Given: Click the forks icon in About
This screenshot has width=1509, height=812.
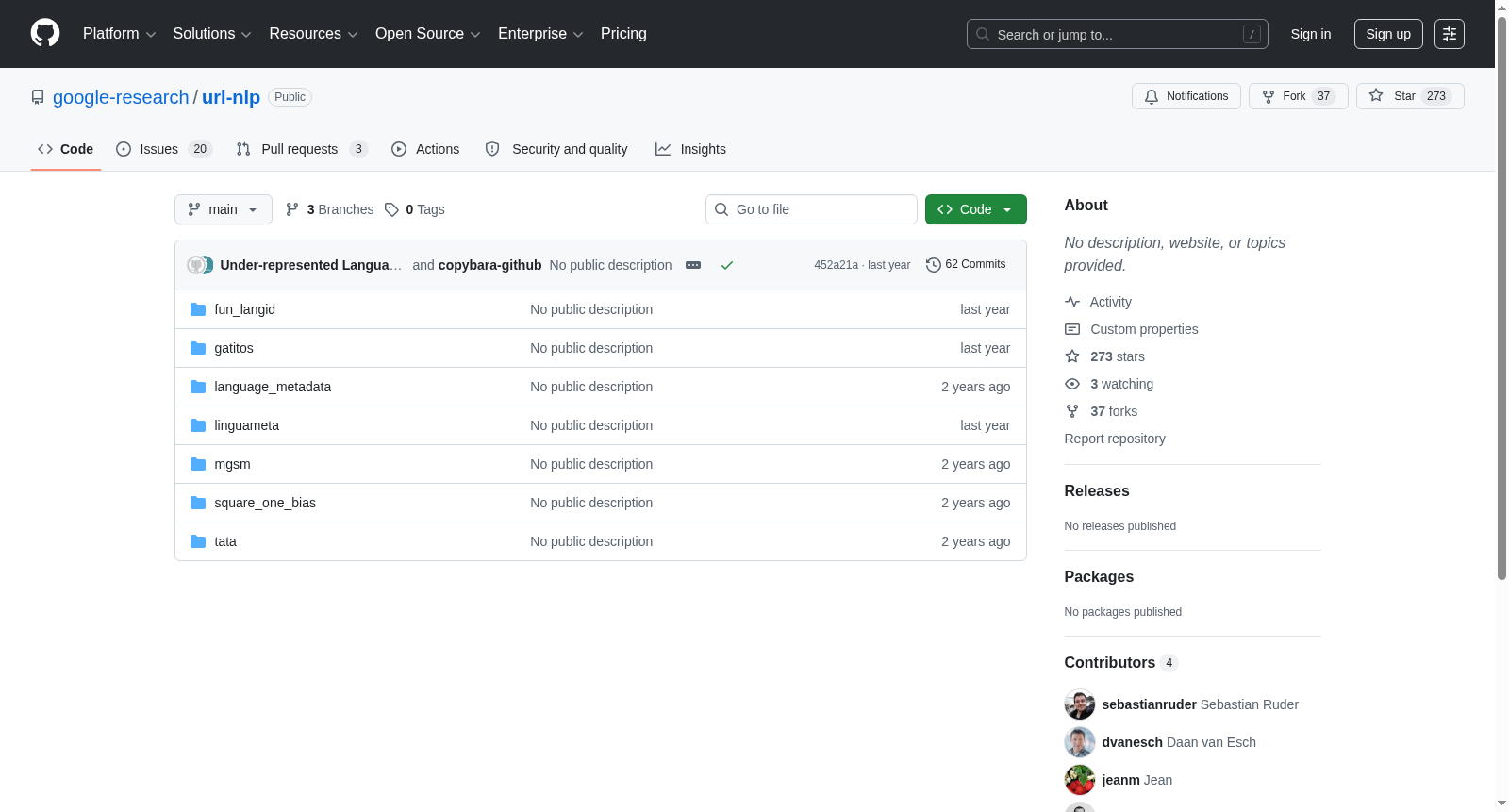Looking at the screenshot, I should point(1072,411).
